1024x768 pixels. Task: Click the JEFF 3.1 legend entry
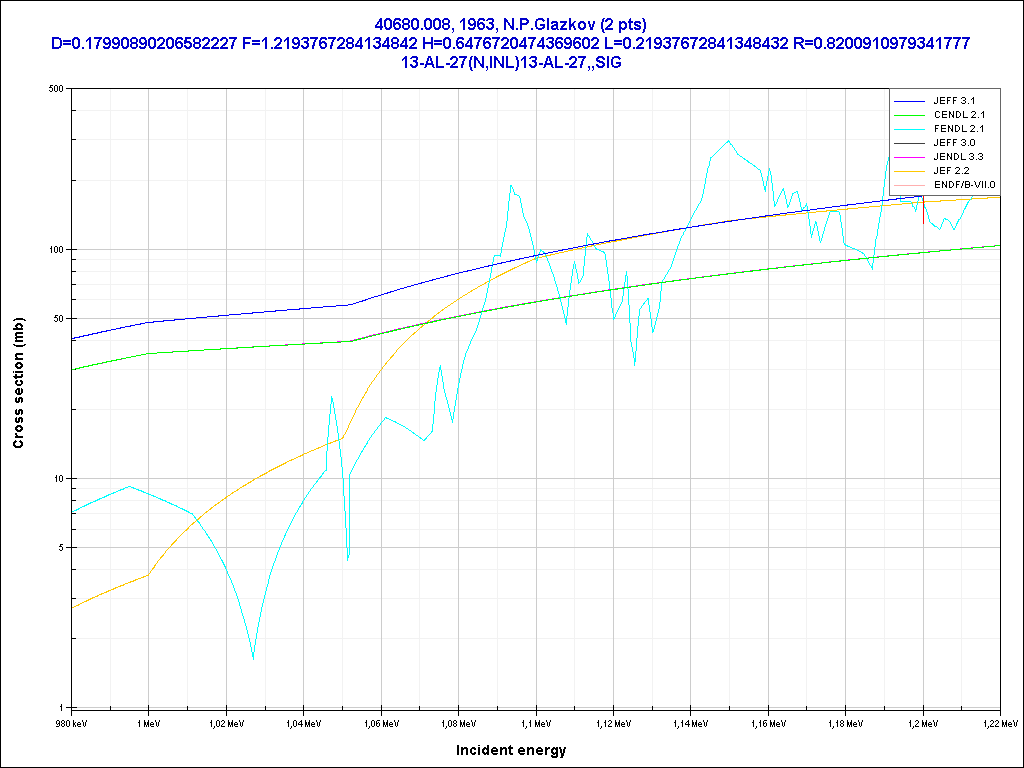coord(953,101)
